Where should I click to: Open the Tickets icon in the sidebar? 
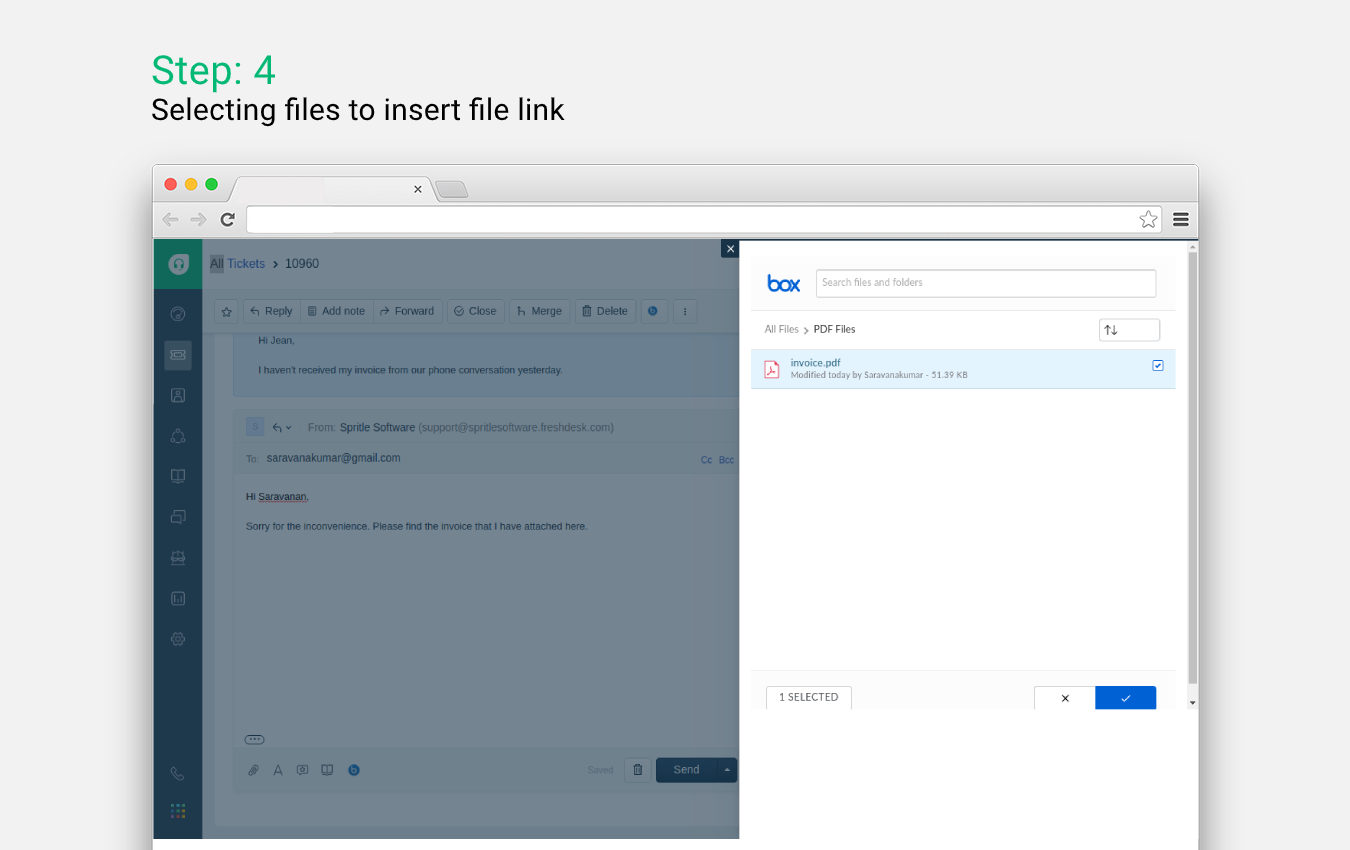point(178,354)
